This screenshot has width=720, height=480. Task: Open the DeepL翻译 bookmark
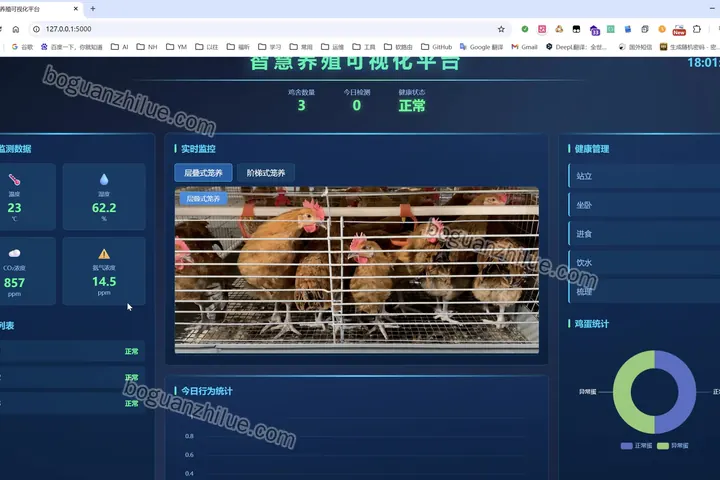click(576, 47)
